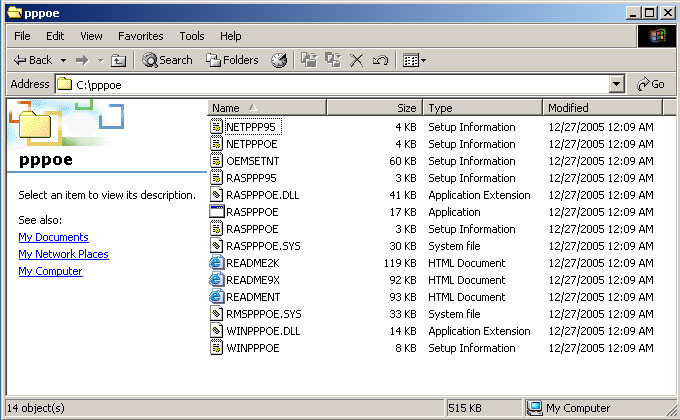Select the README2K HTML document icon

click(x=216, y=263)
